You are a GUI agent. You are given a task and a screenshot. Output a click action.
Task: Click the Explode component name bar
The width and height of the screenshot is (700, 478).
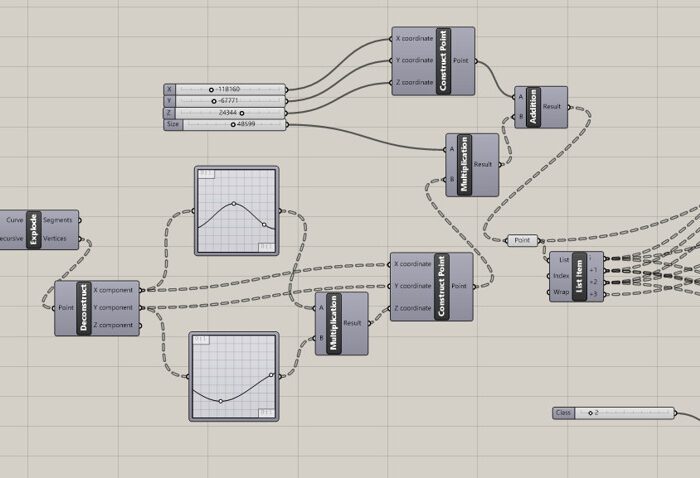click(35, 229)
